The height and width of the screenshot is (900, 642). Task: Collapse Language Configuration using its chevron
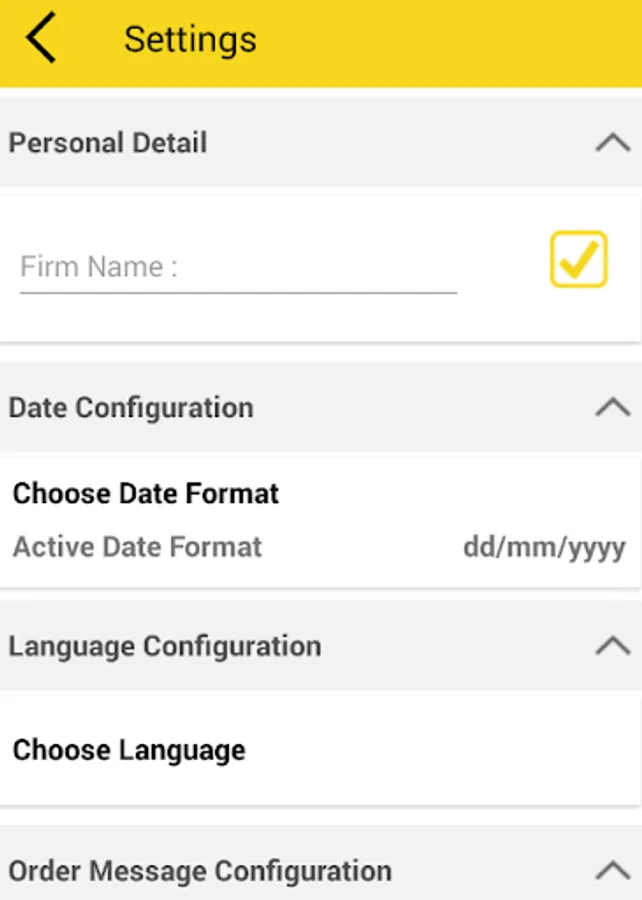[612, 646]
